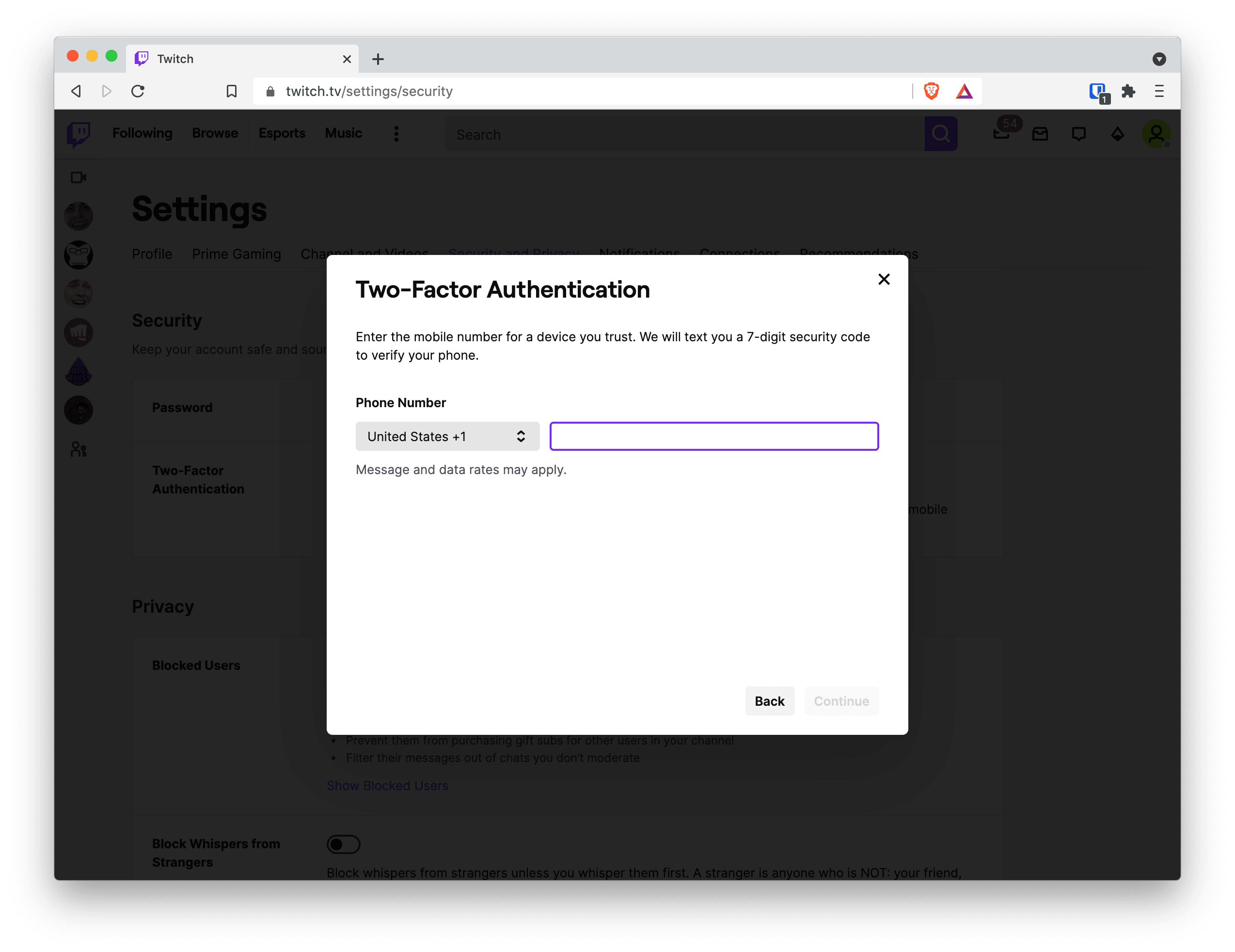The height and width of the screenshot is (952, 1235).
Task: Open the browser extensions puzzle icon
Action: point(1129,91)
